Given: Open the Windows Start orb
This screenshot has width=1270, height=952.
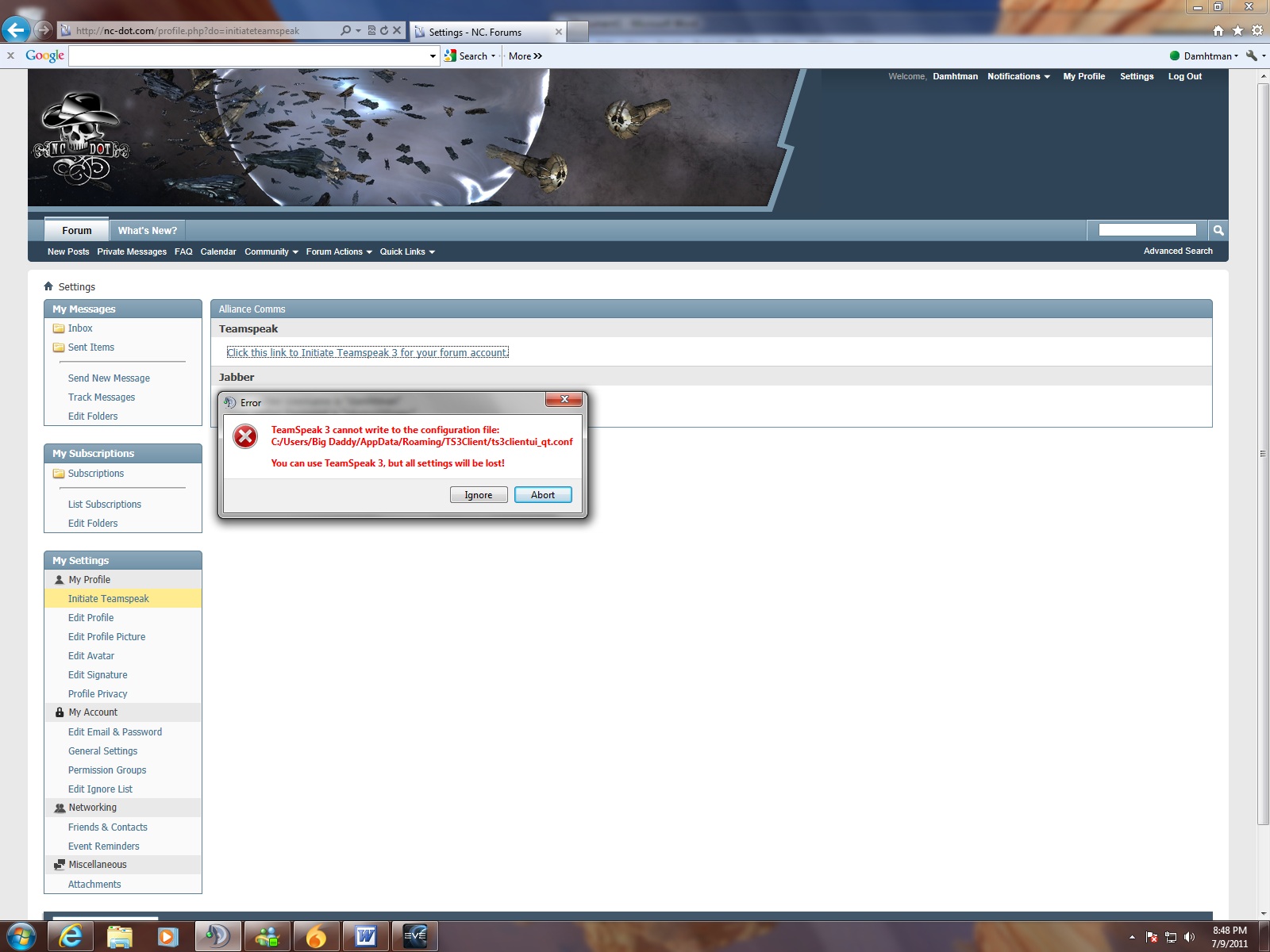Looking at the screenshot, I should 20,937.
